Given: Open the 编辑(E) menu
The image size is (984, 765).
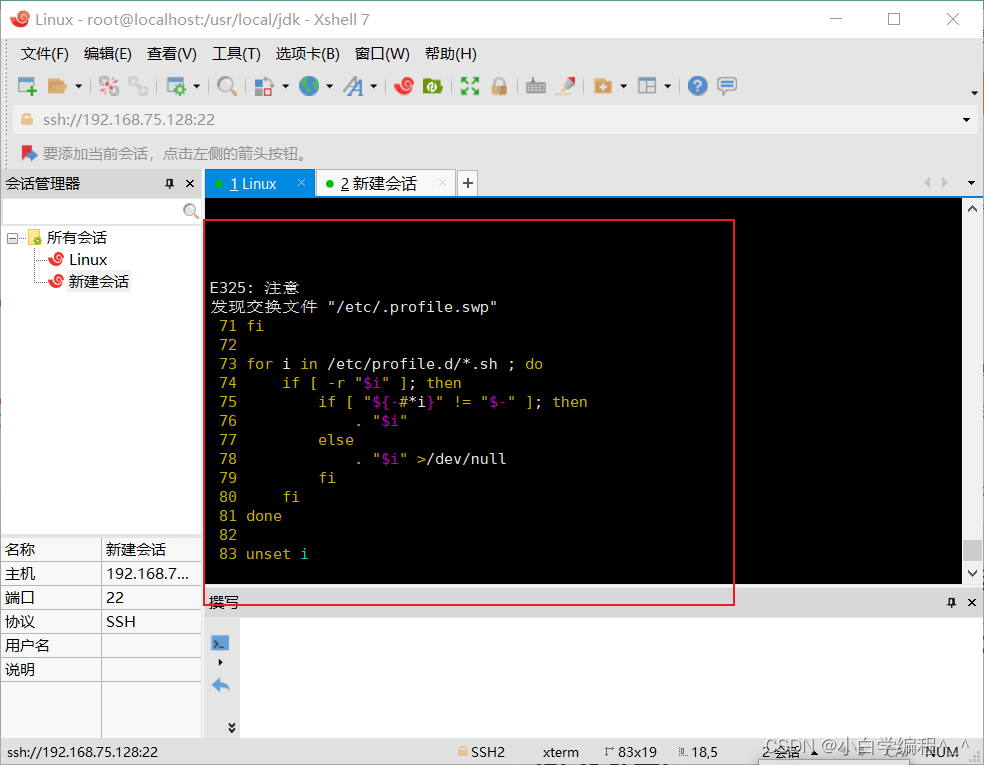Looking at the screenshot, I should tap(108, 54).
